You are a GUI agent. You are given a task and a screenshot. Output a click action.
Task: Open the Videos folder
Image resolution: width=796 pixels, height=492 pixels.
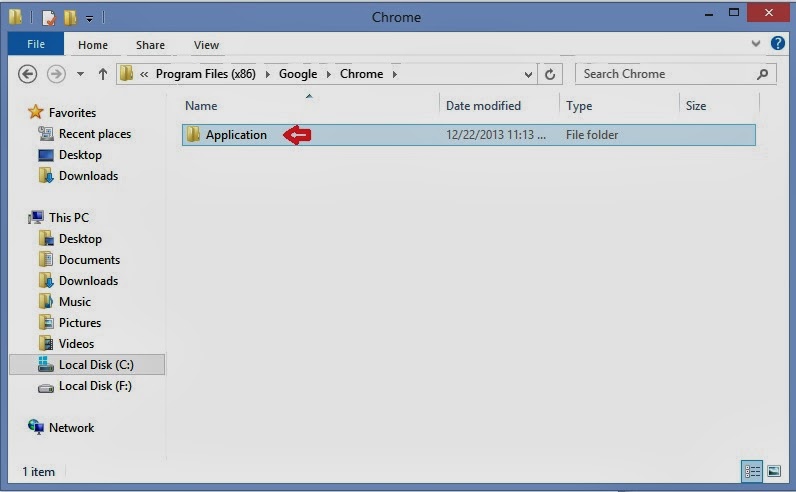coord(76,344)
